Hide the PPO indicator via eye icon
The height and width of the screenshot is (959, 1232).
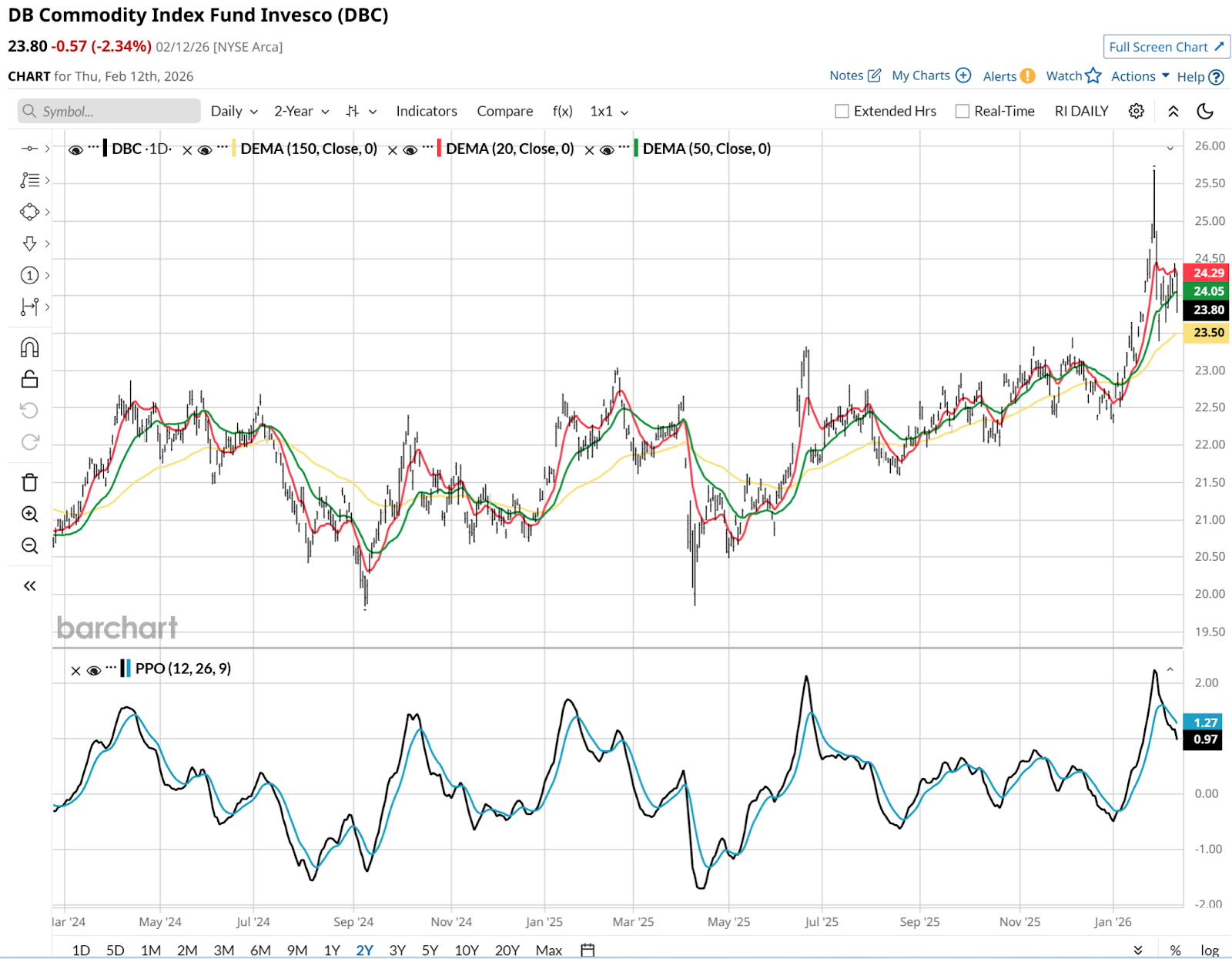tap(94, 670)
